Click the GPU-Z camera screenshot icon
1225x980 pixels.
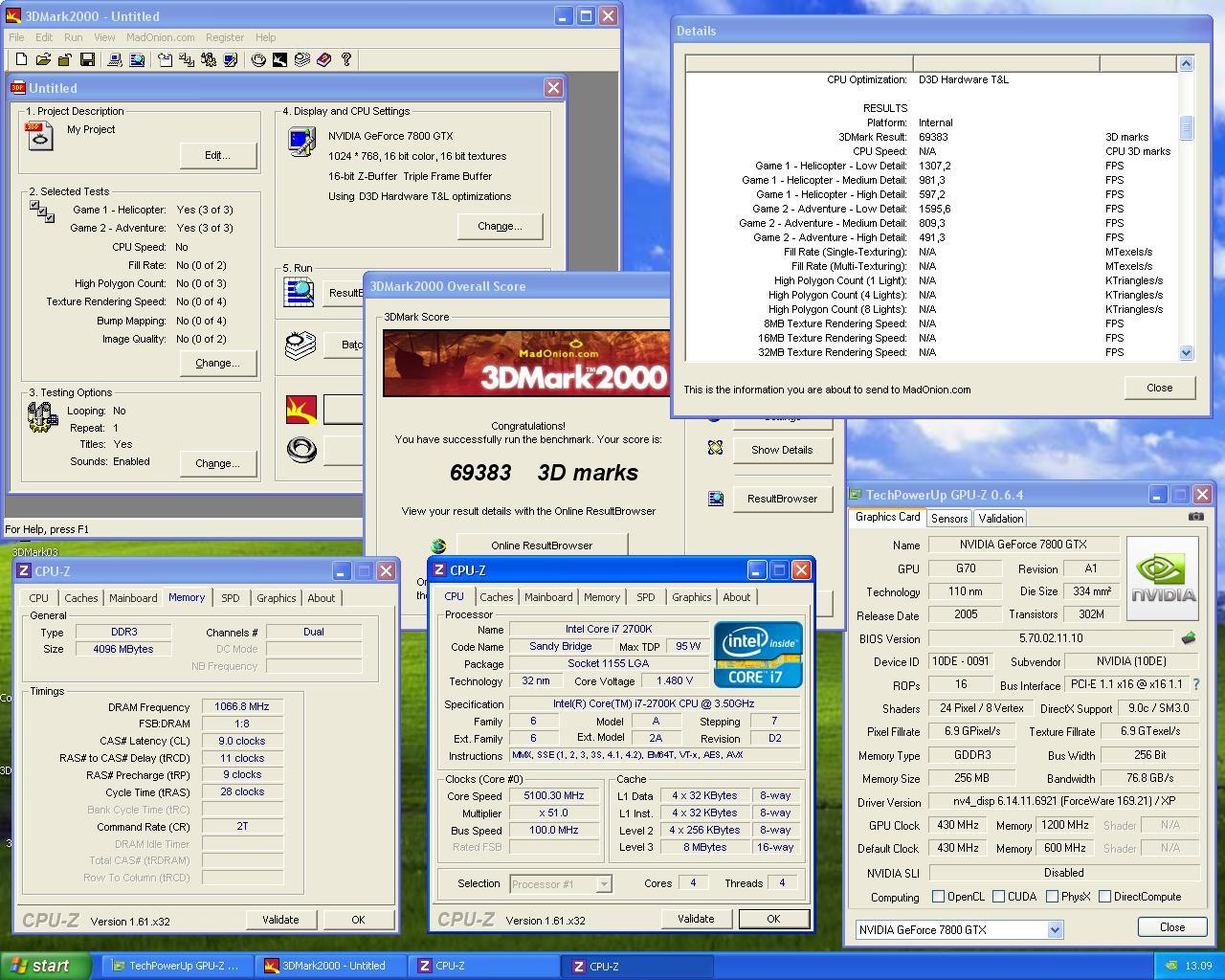click(x=1196, y=517)
